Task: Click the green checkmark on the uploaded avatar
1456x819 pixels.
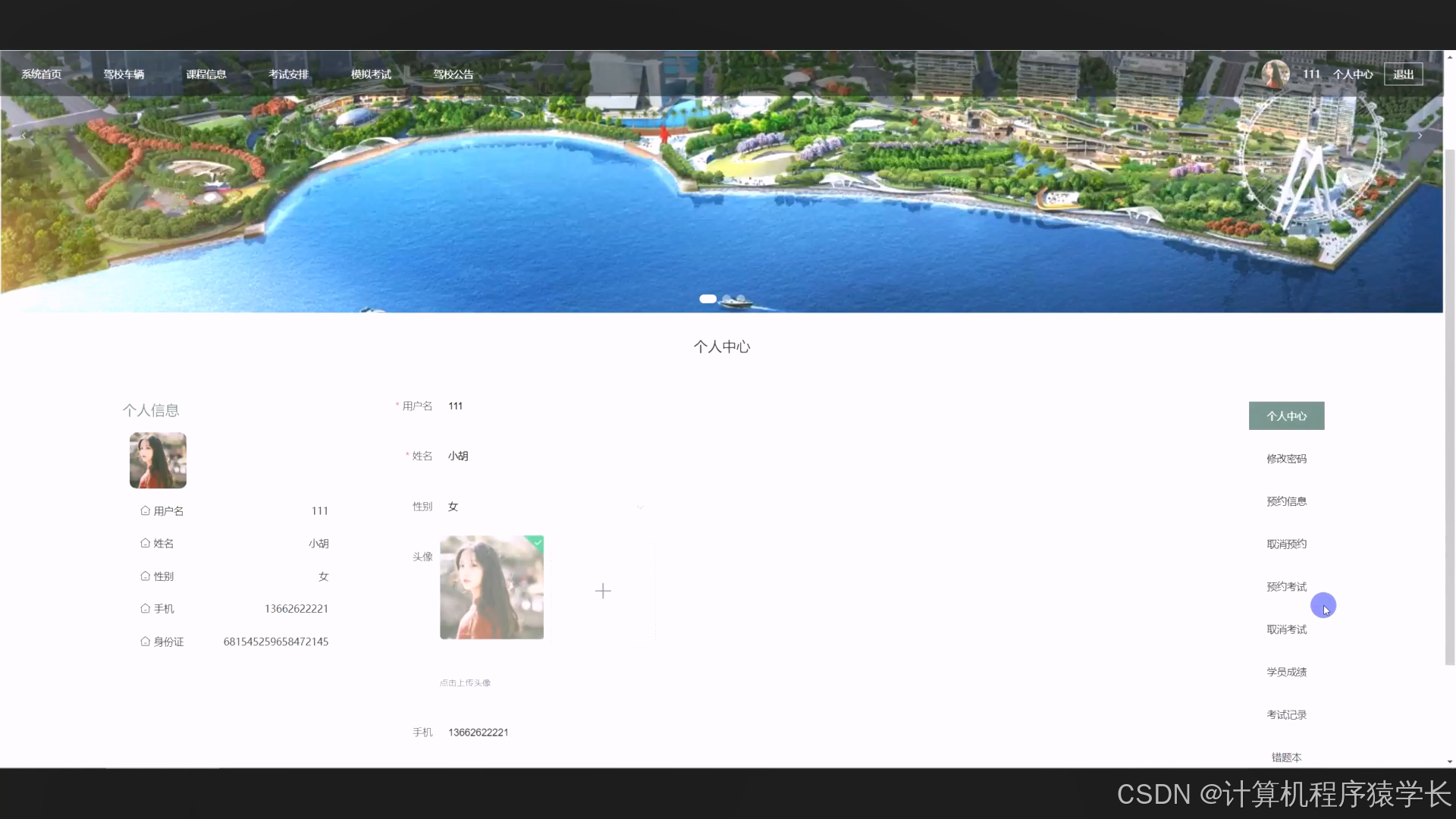Action: (538, 541)
